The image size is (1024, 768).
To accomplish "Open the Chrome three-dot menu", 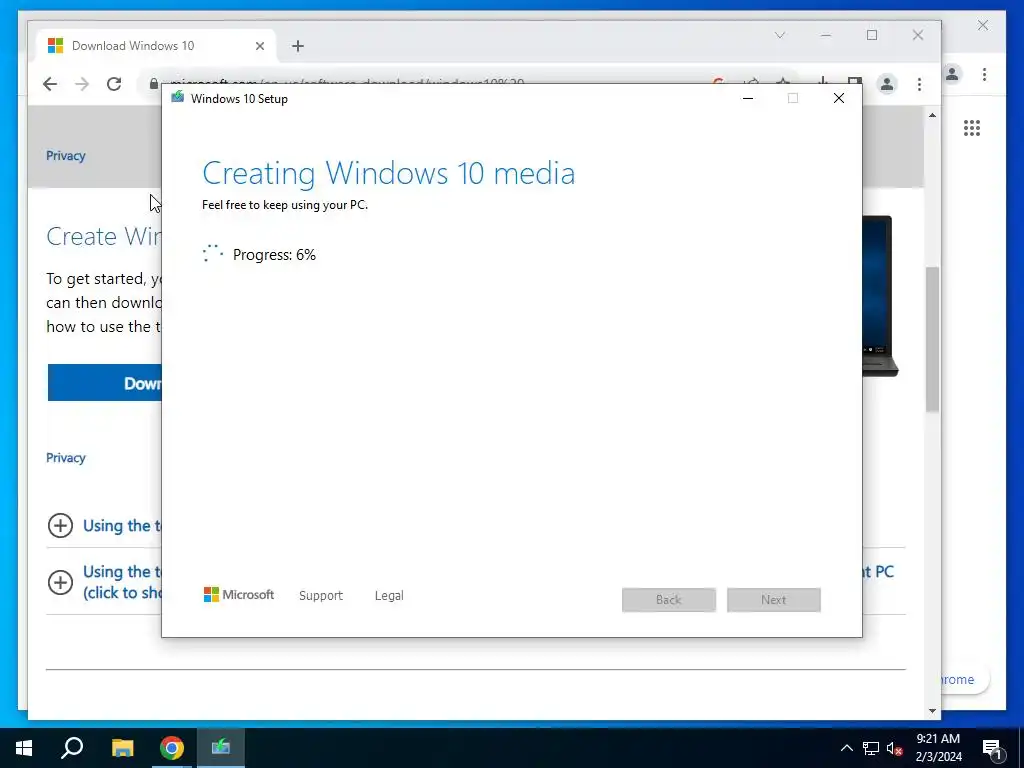I will [x=920, y=84].
